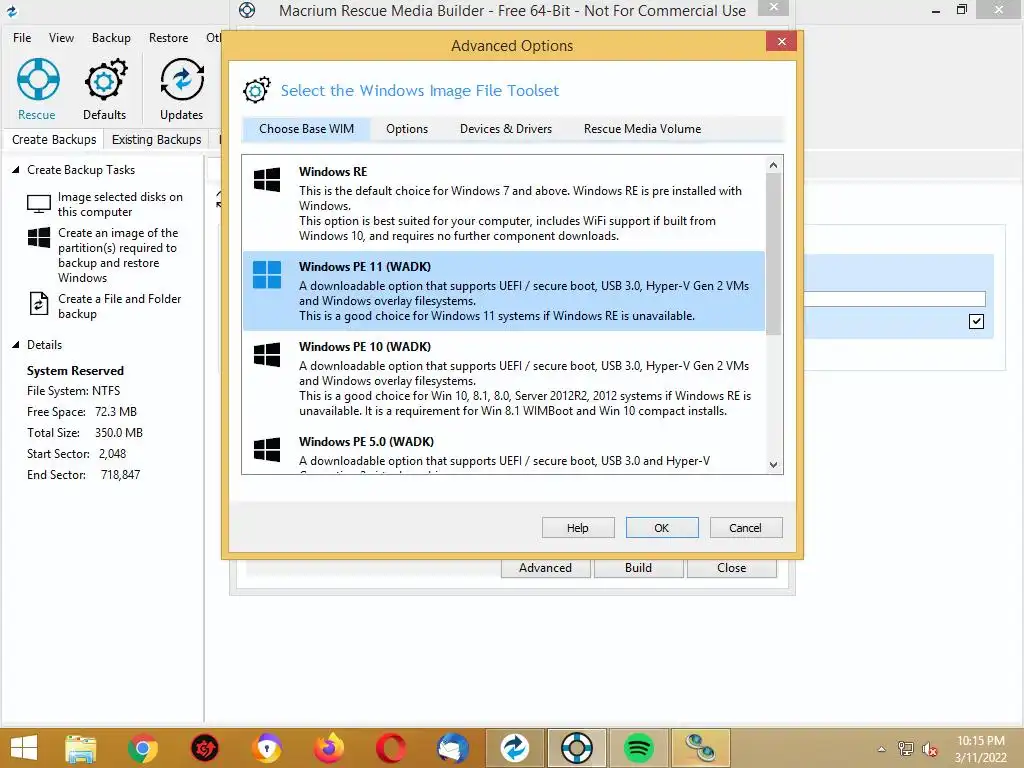Screen dimensions: 1024x768
Task: Click WIM list scrollbar thumb
Action: [x=773, y=255]
